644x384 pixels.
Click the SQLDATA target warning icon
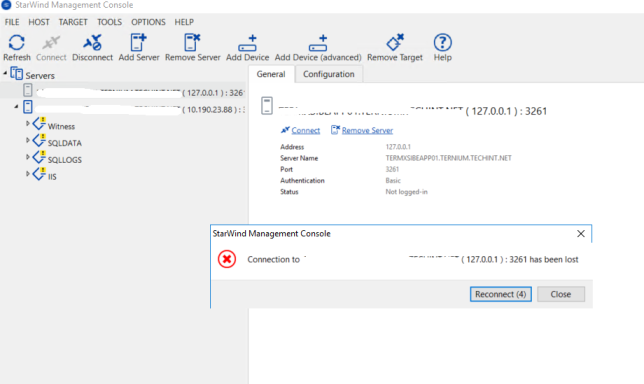(x=39, y=140)
